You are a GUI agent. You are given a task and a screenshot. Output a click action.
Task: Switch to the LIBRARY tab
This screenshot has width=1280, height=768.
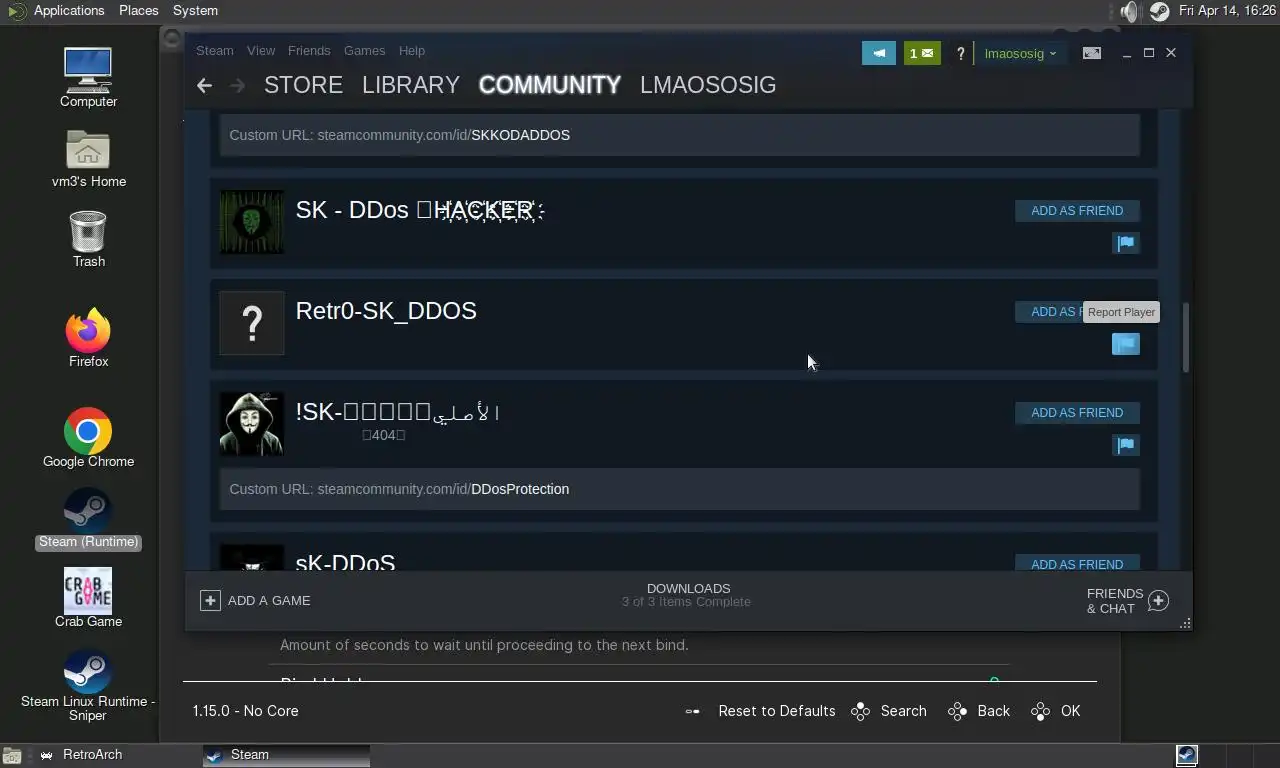point(411,85)
